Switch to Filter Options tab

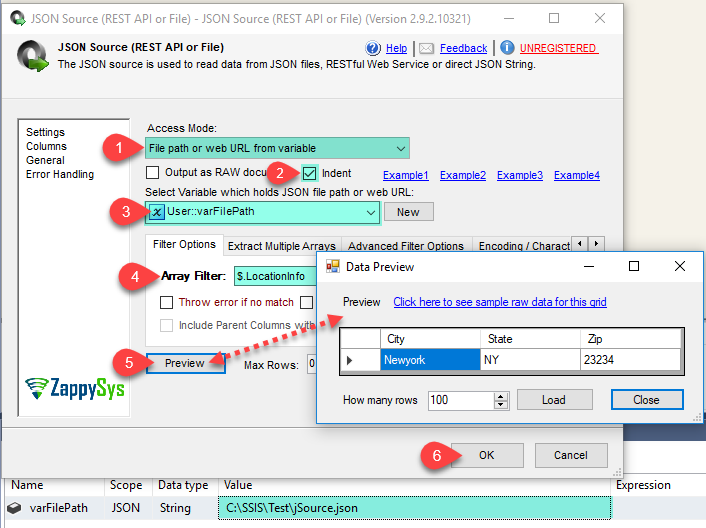coord(184,244)
